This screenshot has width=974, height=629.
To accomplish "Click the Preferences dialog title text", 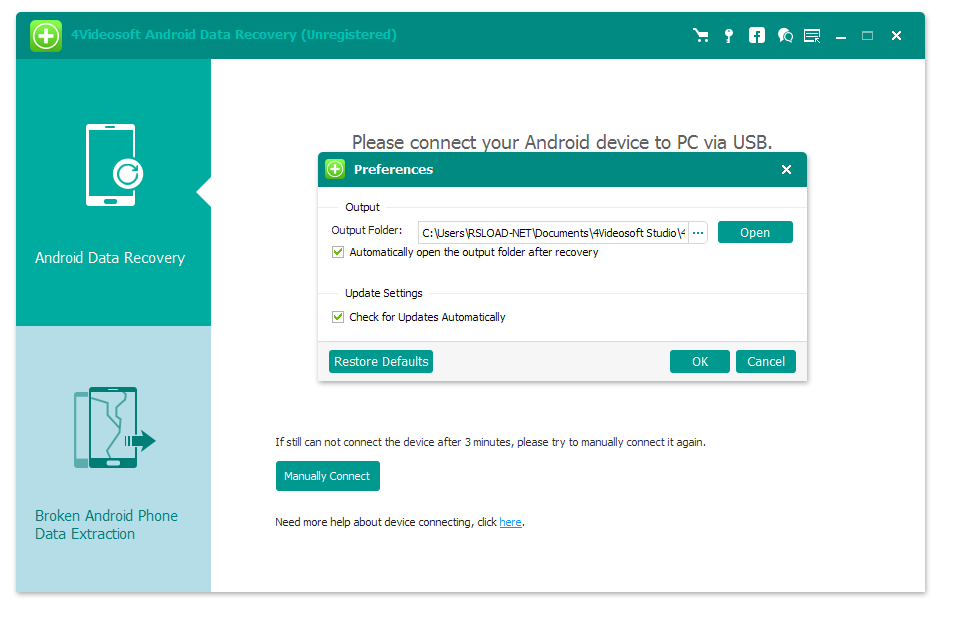I will [393, 170].
